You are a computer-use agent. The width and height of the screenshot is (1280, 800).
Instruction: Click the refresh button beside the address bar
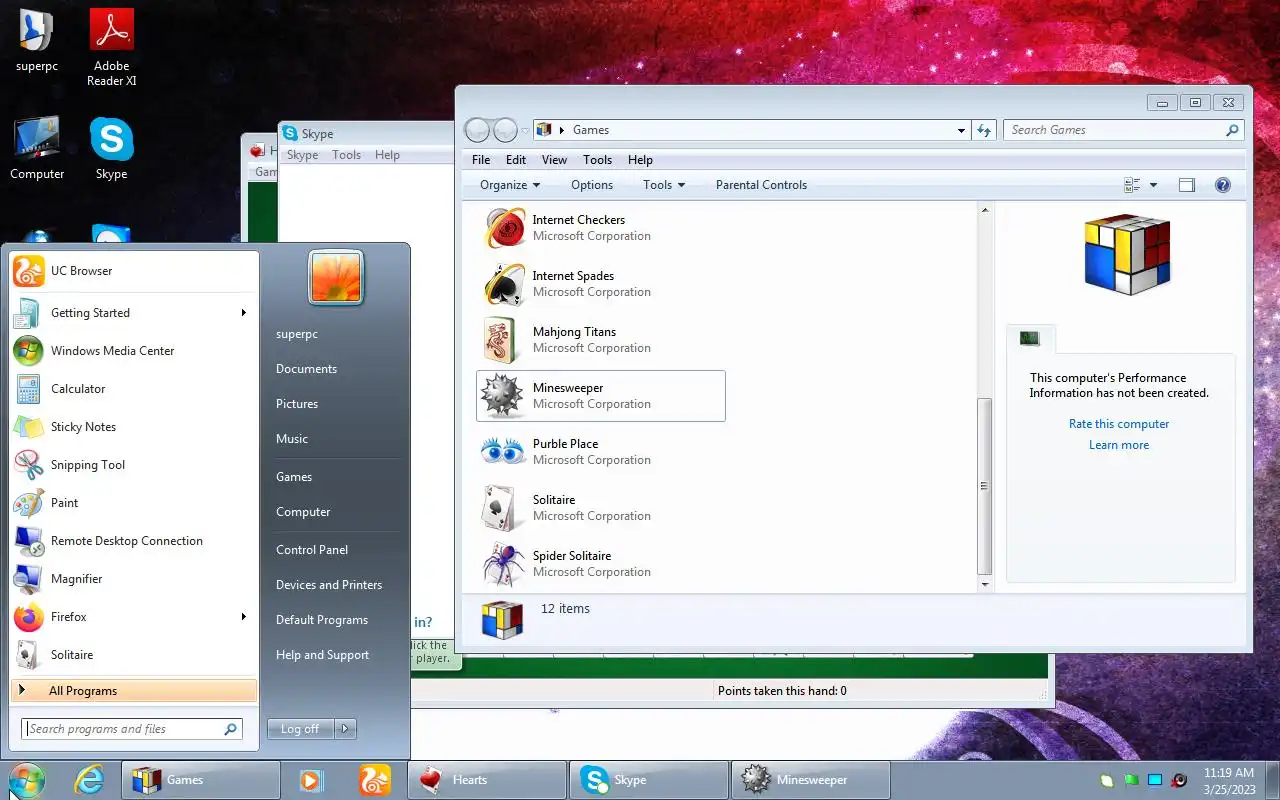(984, 130)
